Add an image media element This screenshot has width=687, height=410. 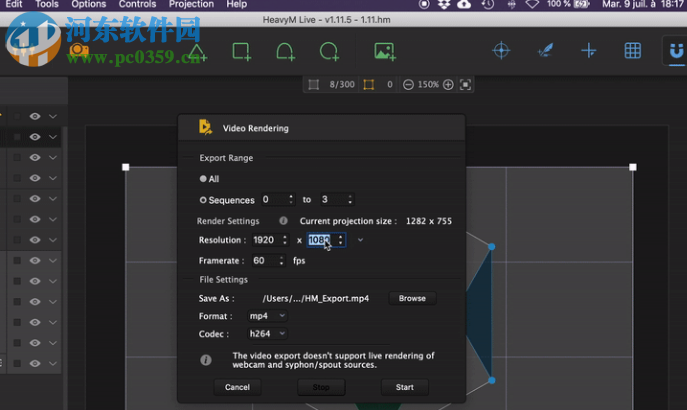[385, 51]
